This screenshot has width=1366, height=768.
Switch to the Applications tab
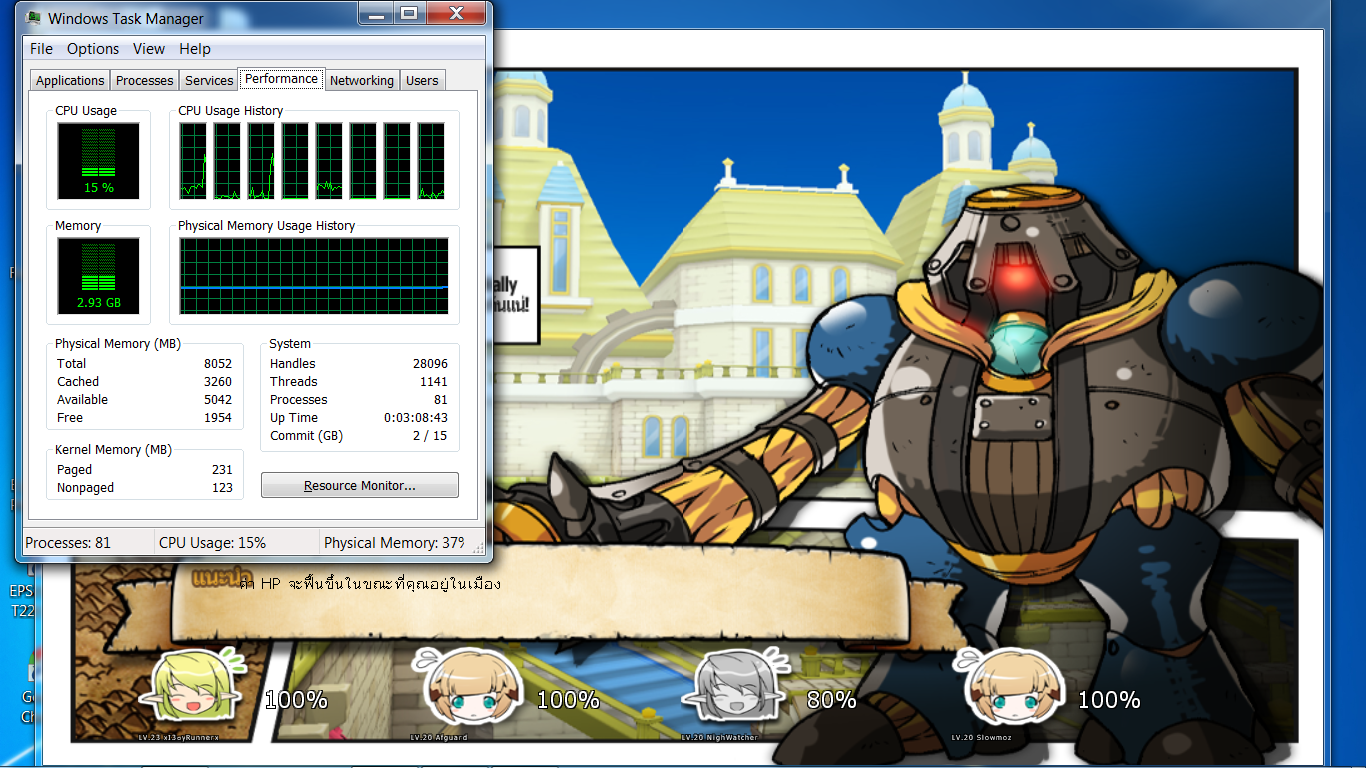(x=70, y=81)
